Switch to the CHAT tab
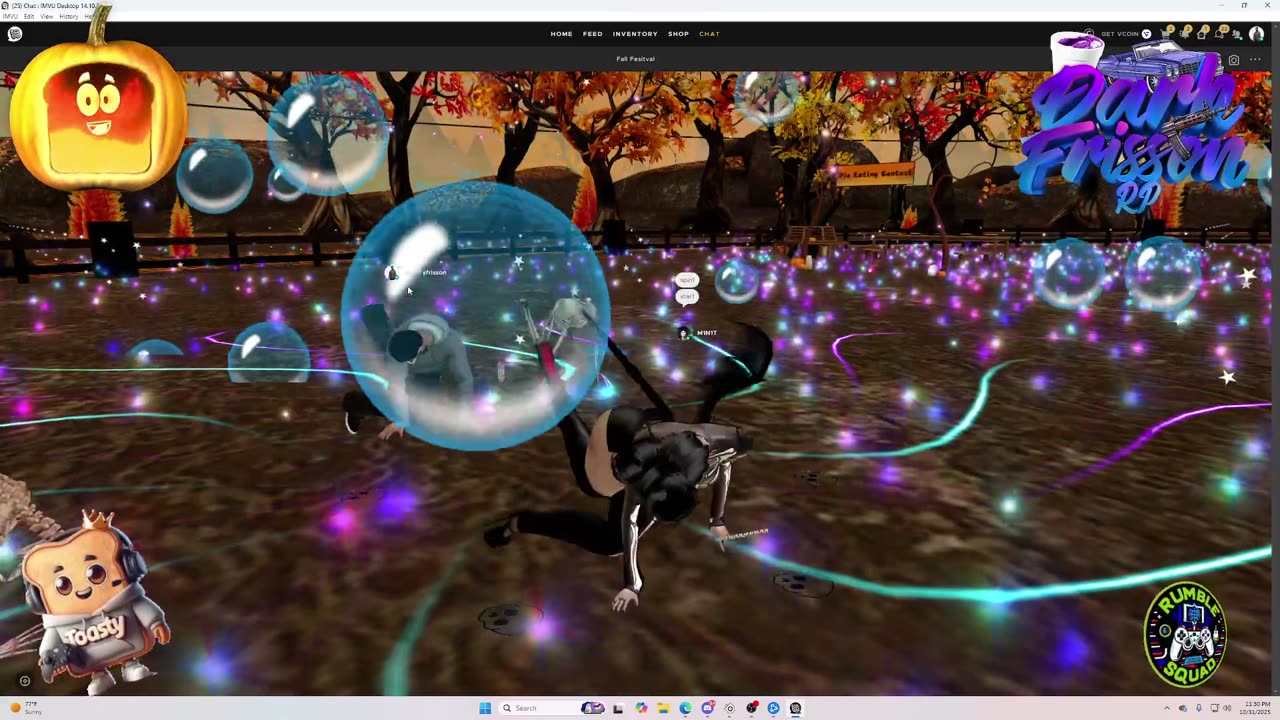This screenshot has height=720, width=1280. point(709,34)
